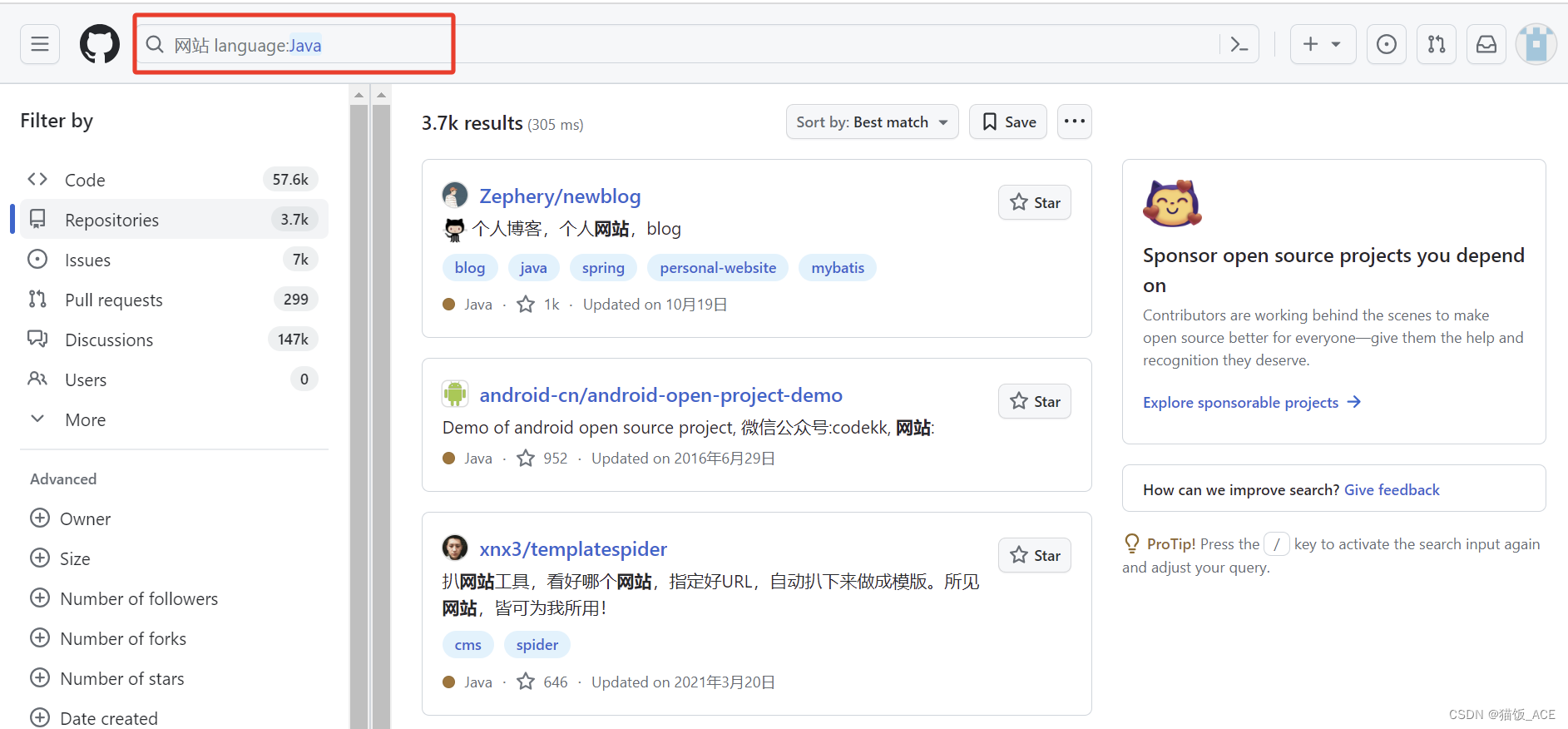The width and height of the screenshot is (1568, 729).
Task: Open Zephery/newblog repository
Action: pos(560,196)
